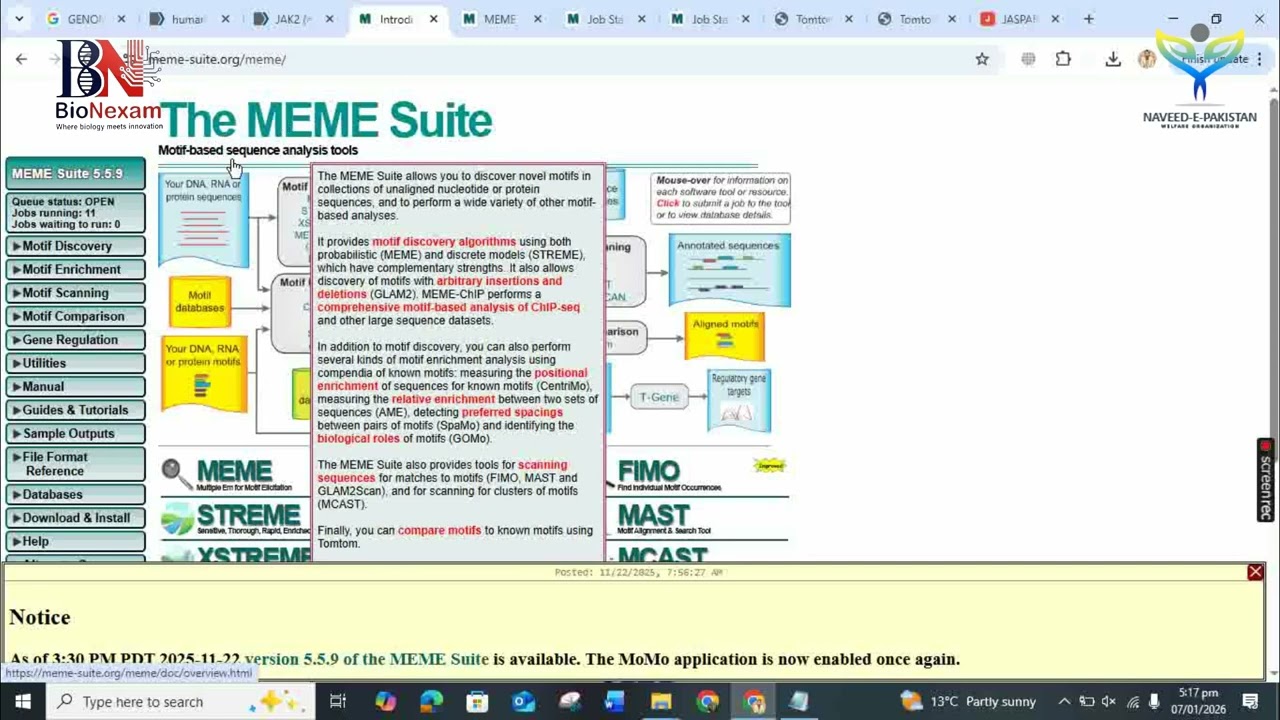Expand the Gene Regulation menu

click(x=76, y=340)
